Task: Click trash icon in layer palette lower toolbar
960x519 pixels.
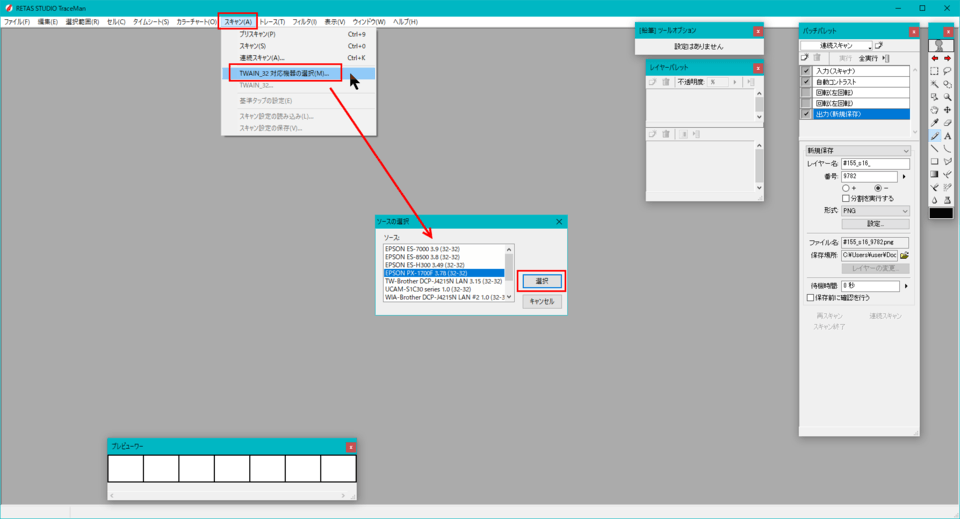Action: 666,134
